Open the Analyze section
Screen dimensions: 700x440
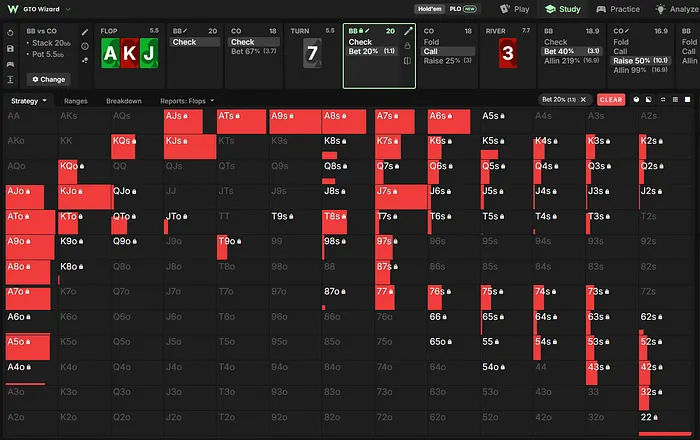click(677, 9)
